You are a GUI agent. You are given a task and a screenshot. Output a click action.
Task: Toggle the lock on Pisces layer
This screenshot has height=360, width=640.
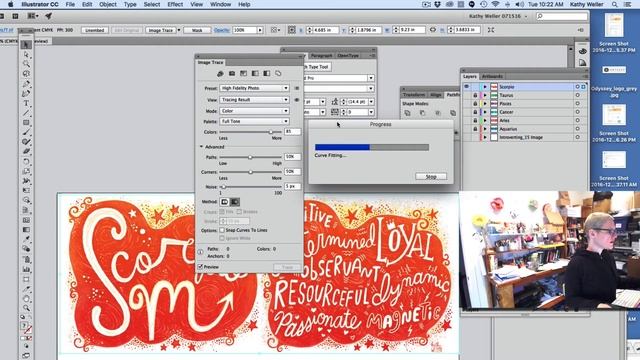point(475,104)
